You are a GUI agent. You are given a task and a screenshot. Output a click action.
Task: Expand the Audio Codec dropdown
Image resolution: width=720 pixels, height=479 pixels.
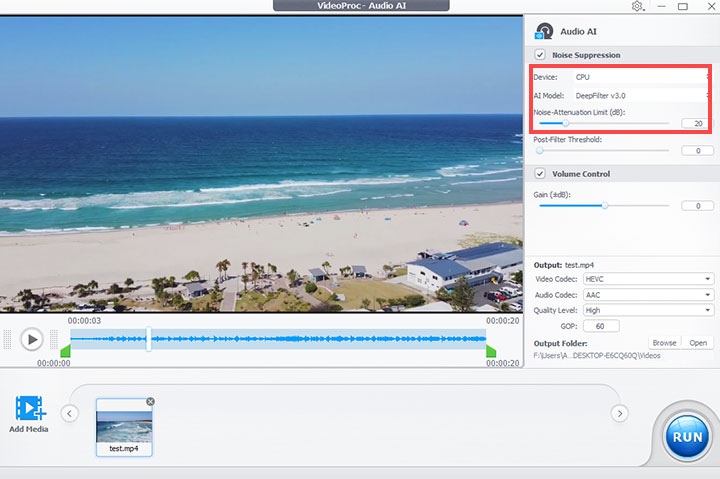[x=647, y=295]
